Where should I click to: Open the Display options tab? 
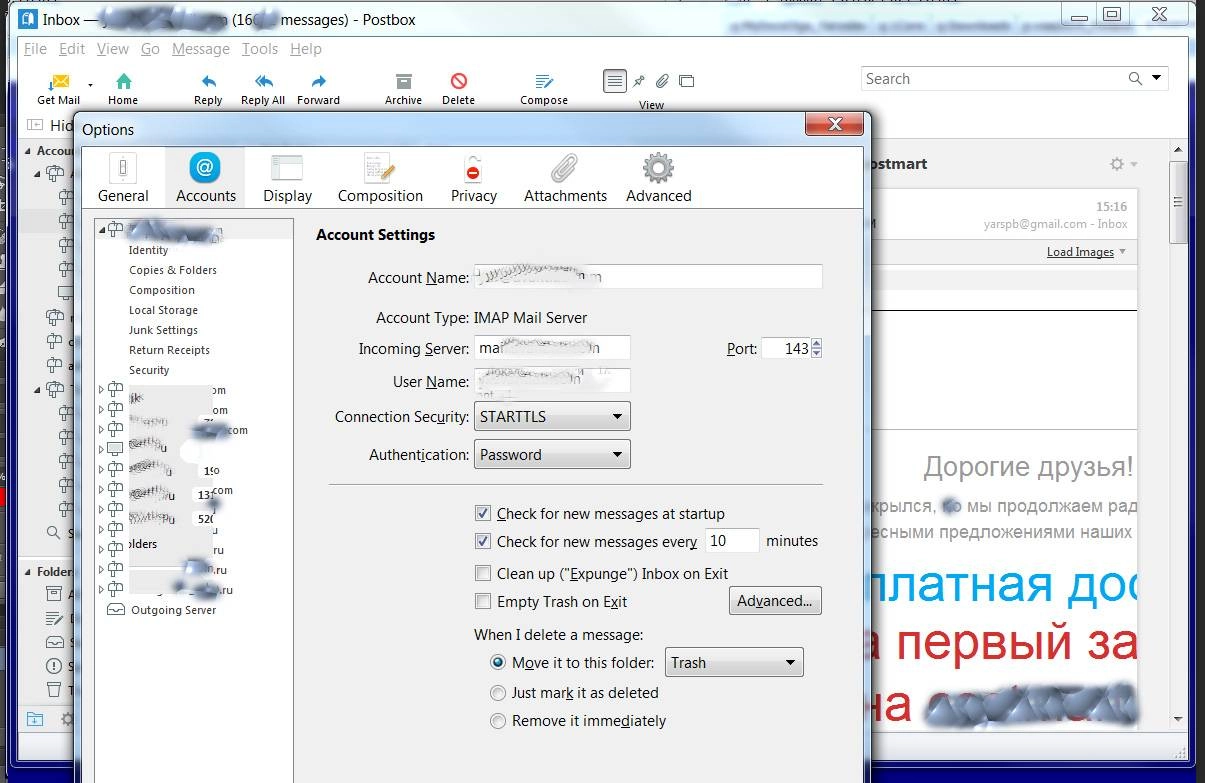click(x=288, y=179)
